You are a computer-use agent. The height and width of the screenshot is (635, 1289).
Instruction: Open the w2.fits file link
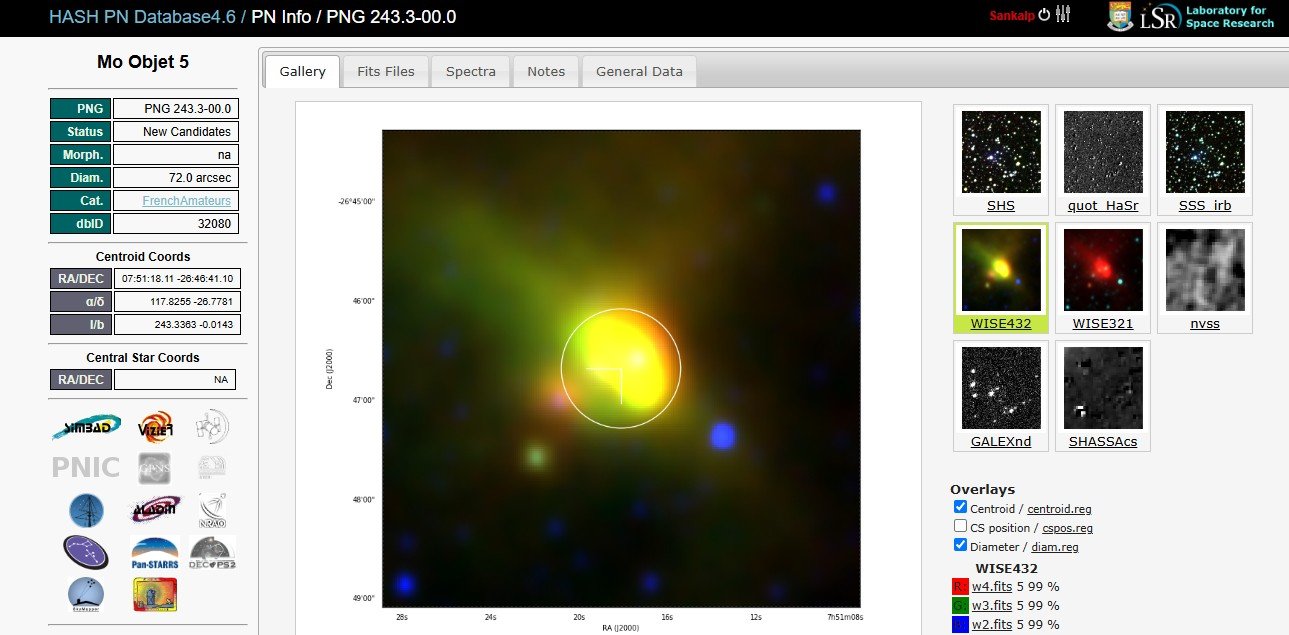point(992,625)
